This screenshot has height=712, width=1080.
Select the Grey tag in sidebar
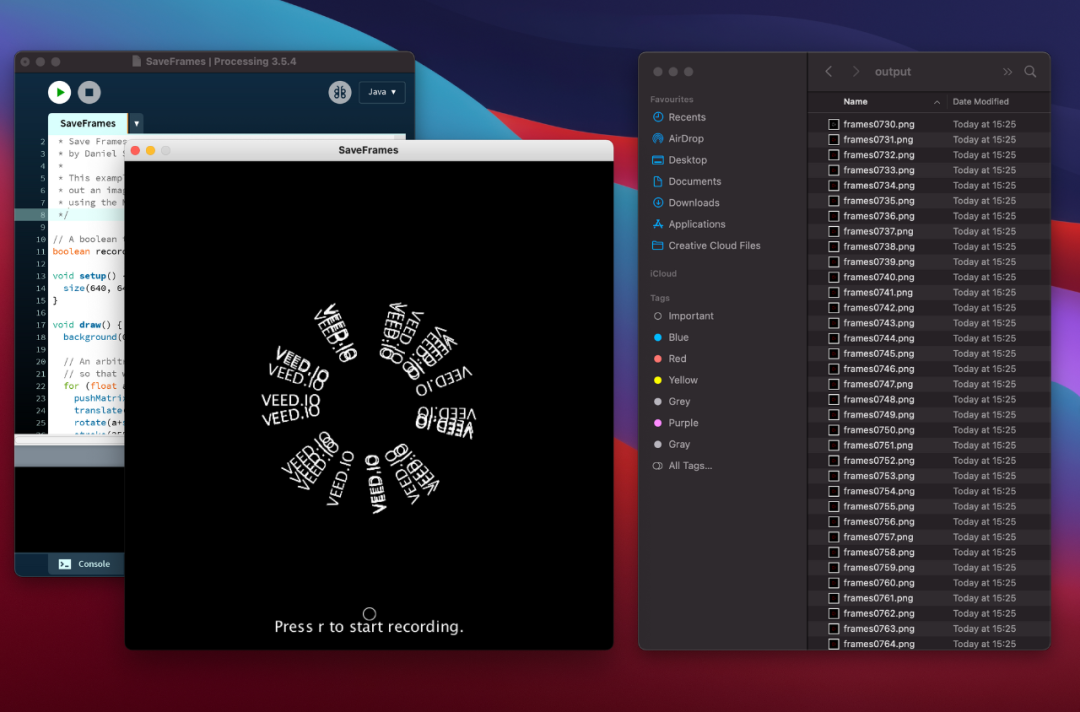(x=671, y=401)
